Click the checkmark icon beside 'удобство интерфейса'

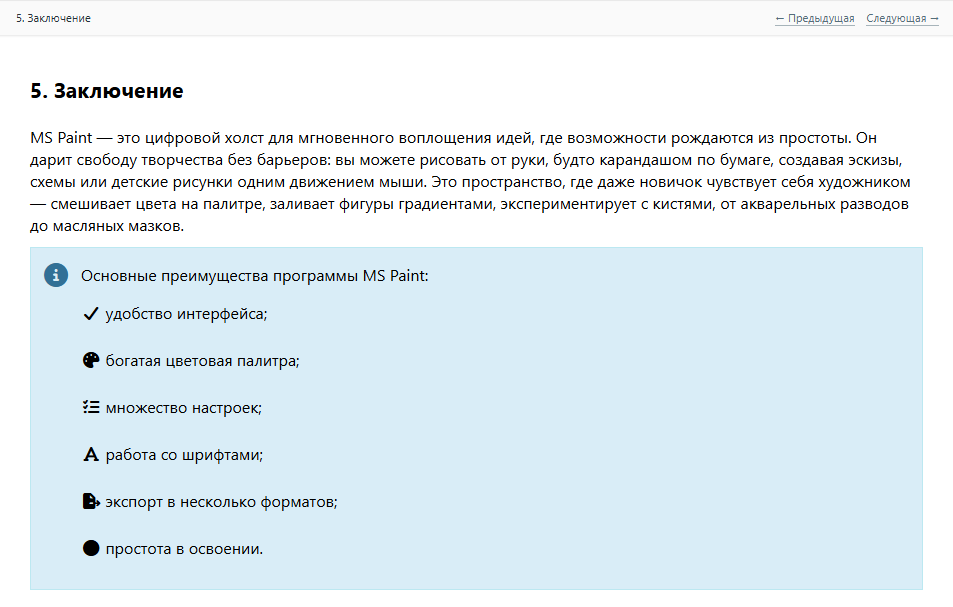pos(90,314)
